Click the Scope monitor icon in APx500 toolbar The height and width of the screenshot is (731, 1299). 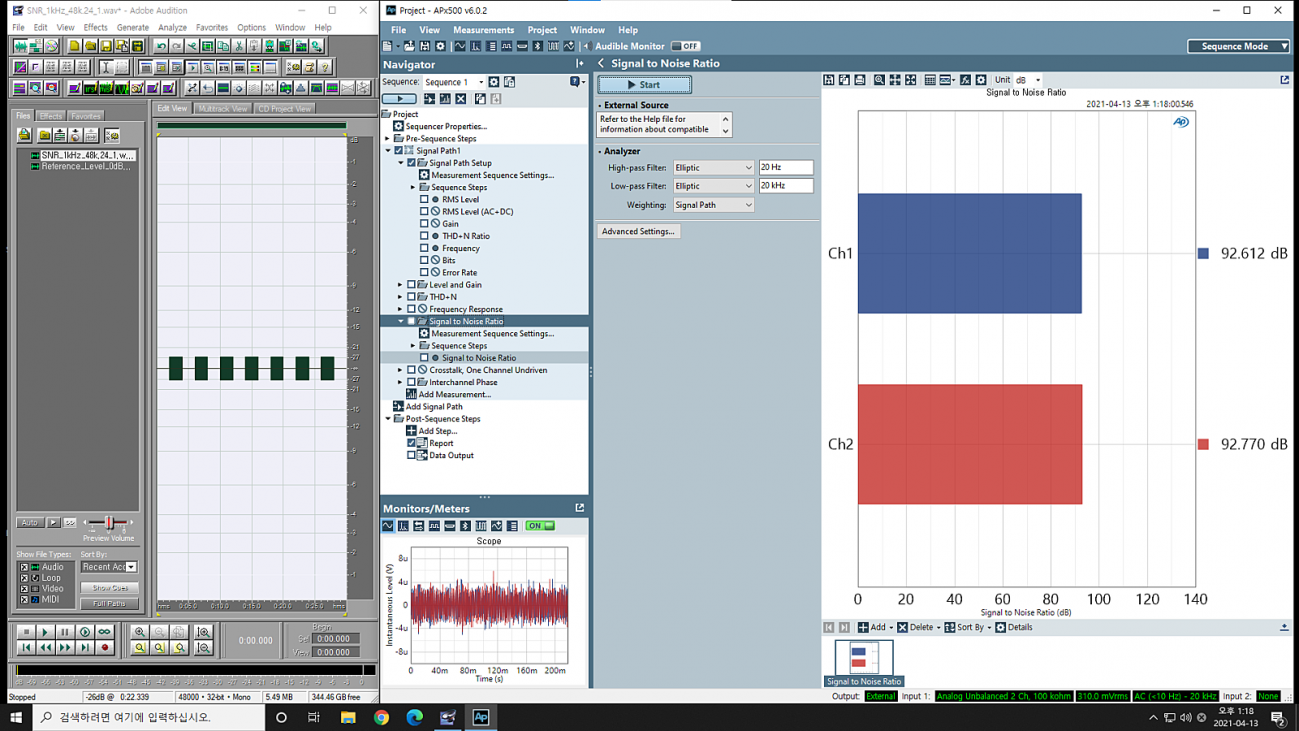coord(460,46)
